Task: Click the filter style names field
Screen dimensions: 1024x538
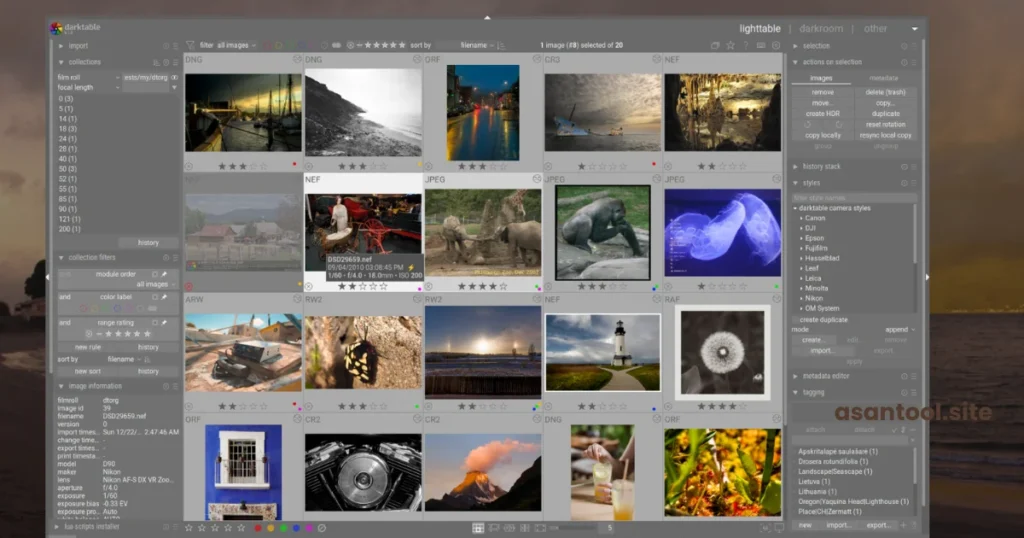Action: coord(854,198)
